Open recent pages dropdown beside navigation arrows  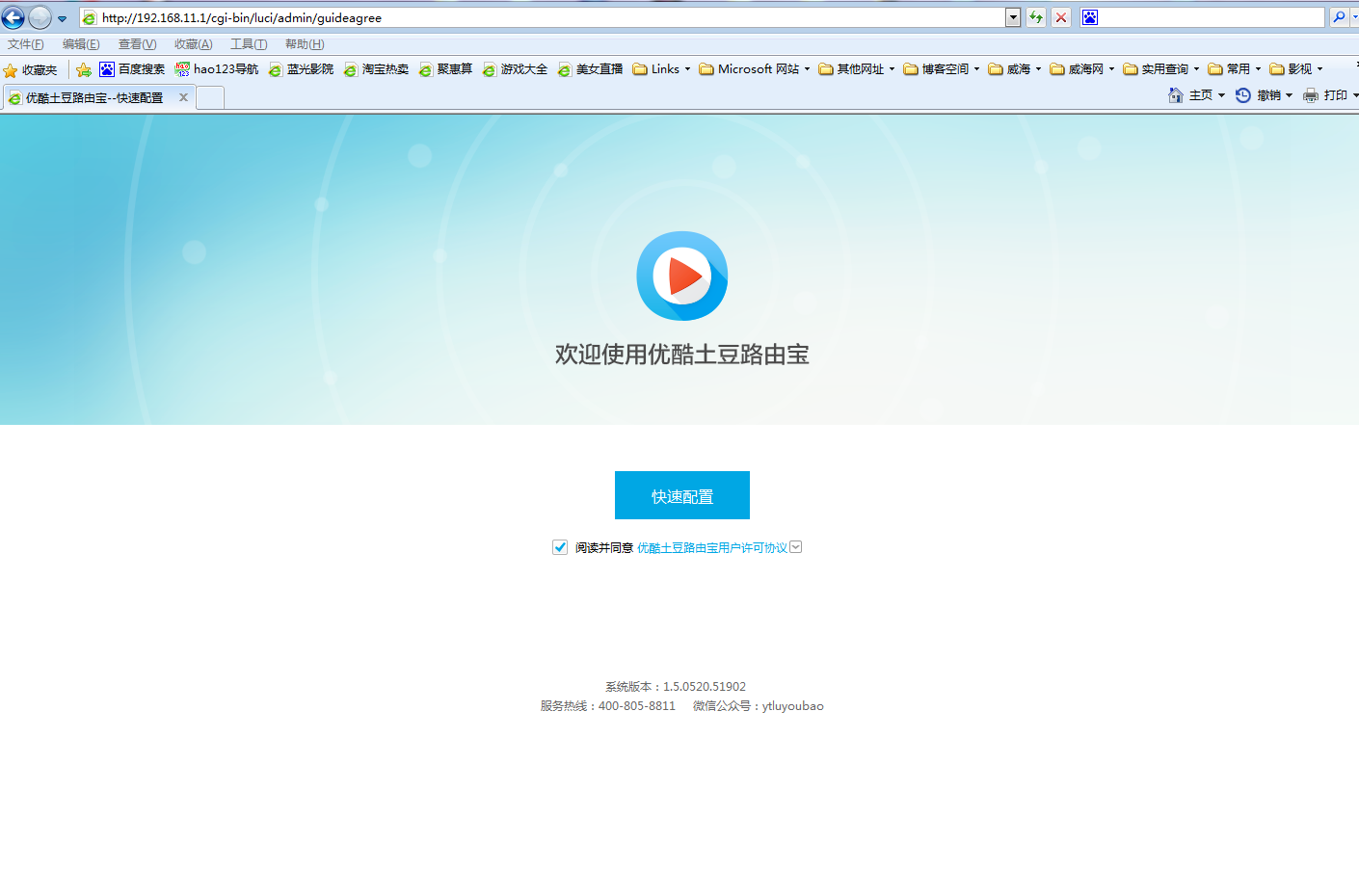tap(63, 18)
